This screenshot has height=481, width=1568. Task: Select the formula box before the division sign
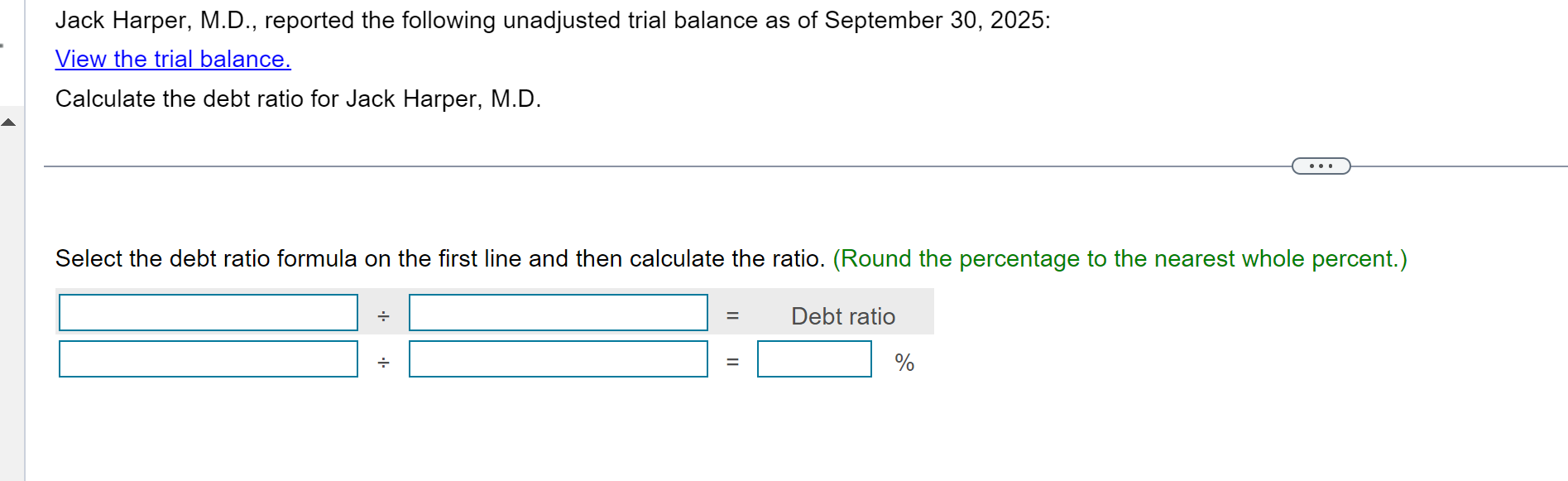(207, 313)
